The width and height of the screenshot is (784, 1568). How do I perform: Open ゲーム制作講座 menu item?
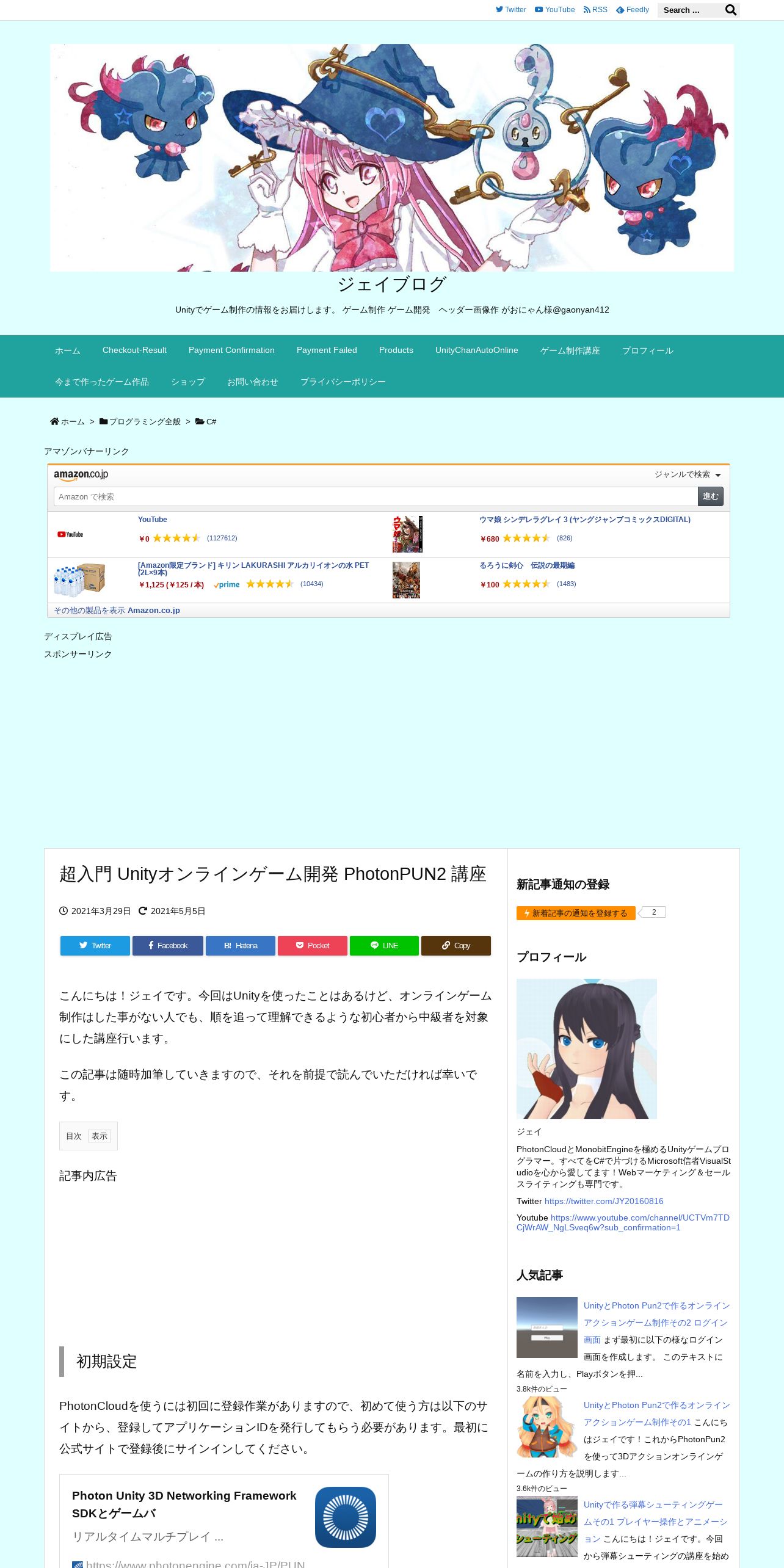(x=570, y=350)
